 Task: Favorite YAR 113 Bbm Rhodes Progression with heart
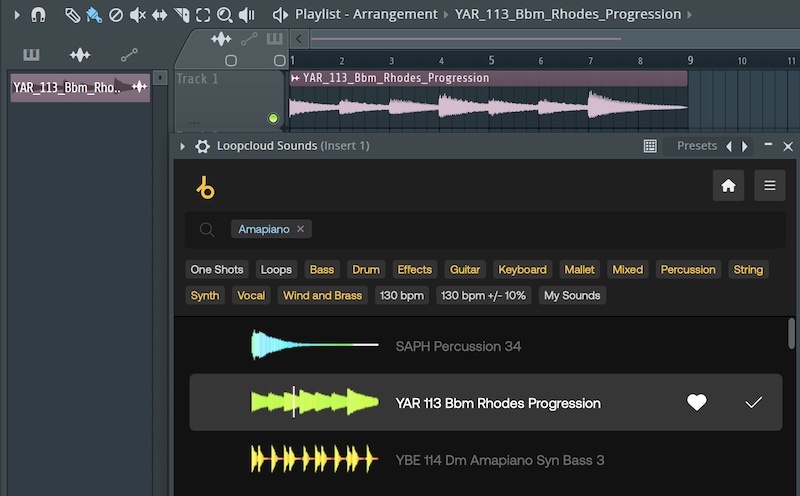pyautogui.click(x=696, y=402)
